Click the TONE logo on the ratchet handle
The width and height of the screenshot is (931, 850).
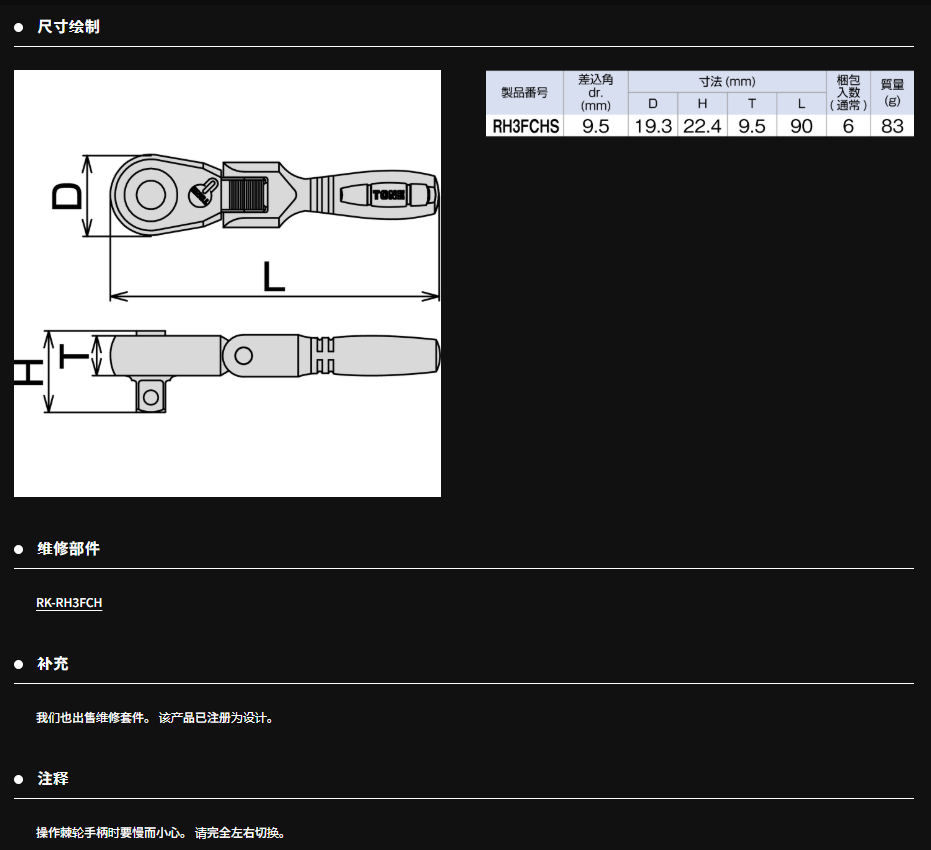pyautogui.click(x=387, y=196)
